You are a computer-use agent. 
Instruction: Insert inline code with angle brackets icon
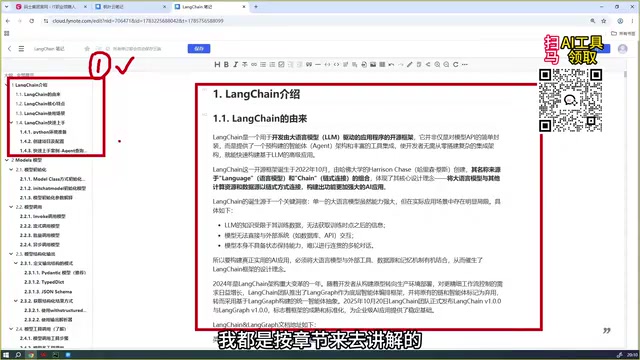point(336,64)
